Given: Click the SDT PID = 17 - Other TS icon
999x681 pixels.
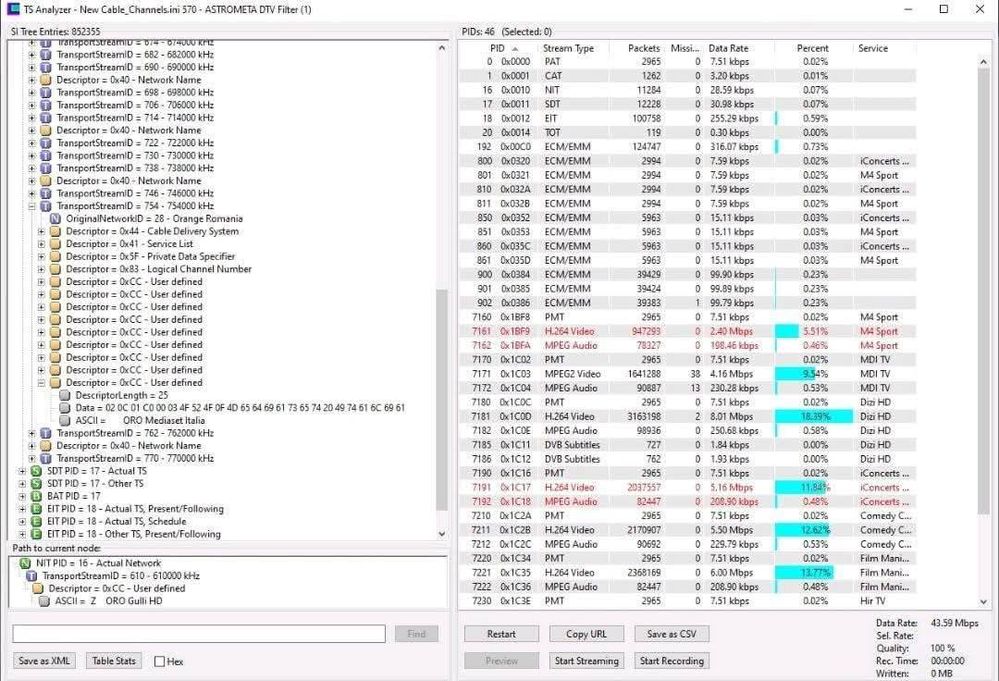Looking at the screenshot, I should (x=36, y=483).
